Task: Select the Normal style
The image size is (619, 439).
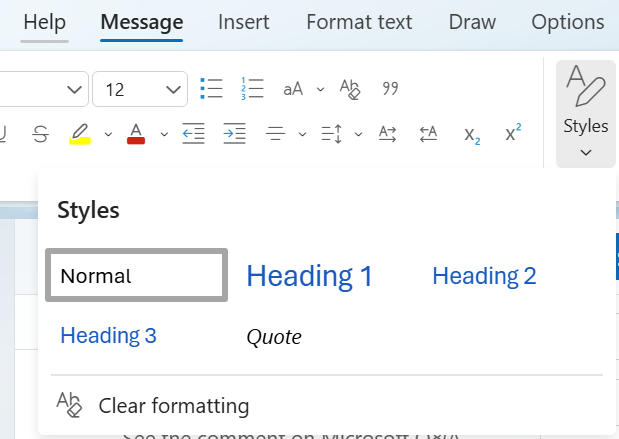Action: point(137,275)
